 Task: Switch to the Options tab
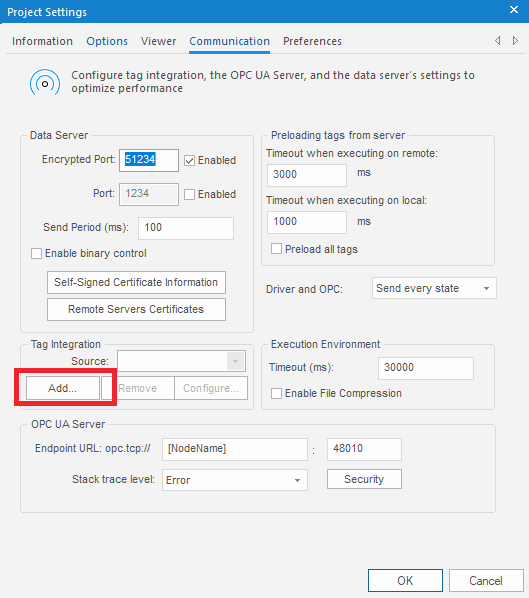click(107, 41)
